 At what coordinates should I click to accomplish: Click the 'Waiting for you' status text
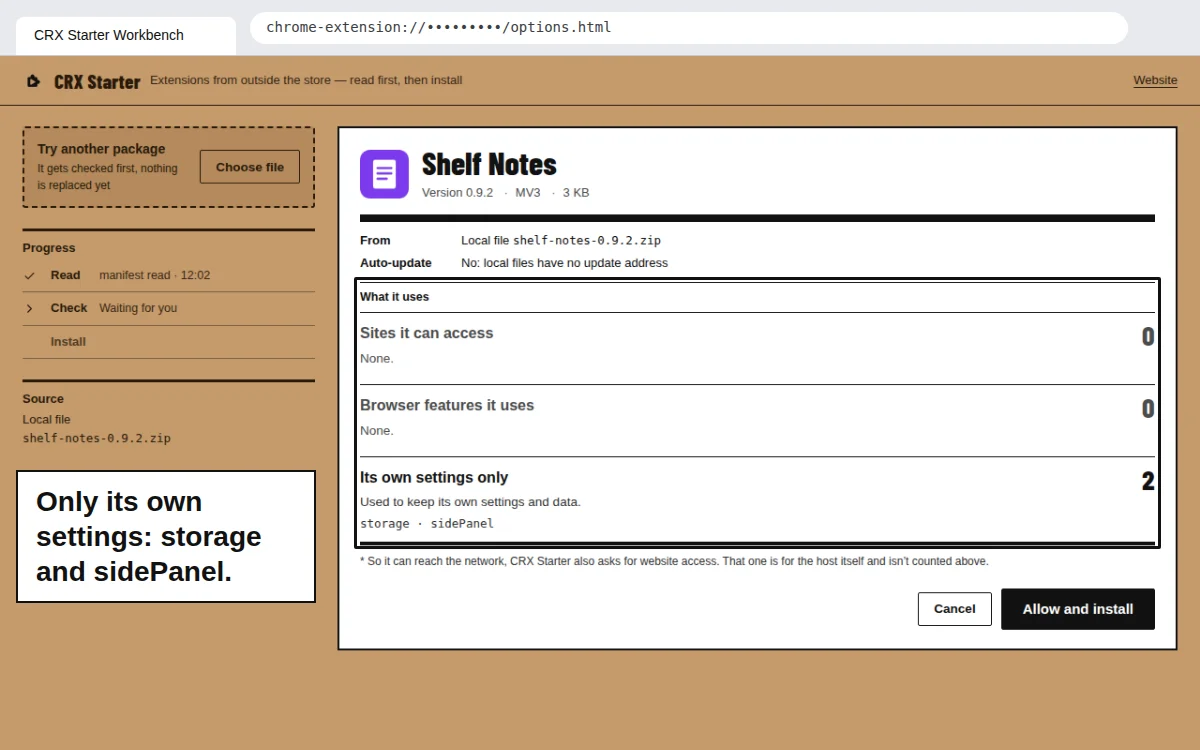pos(138,308)
